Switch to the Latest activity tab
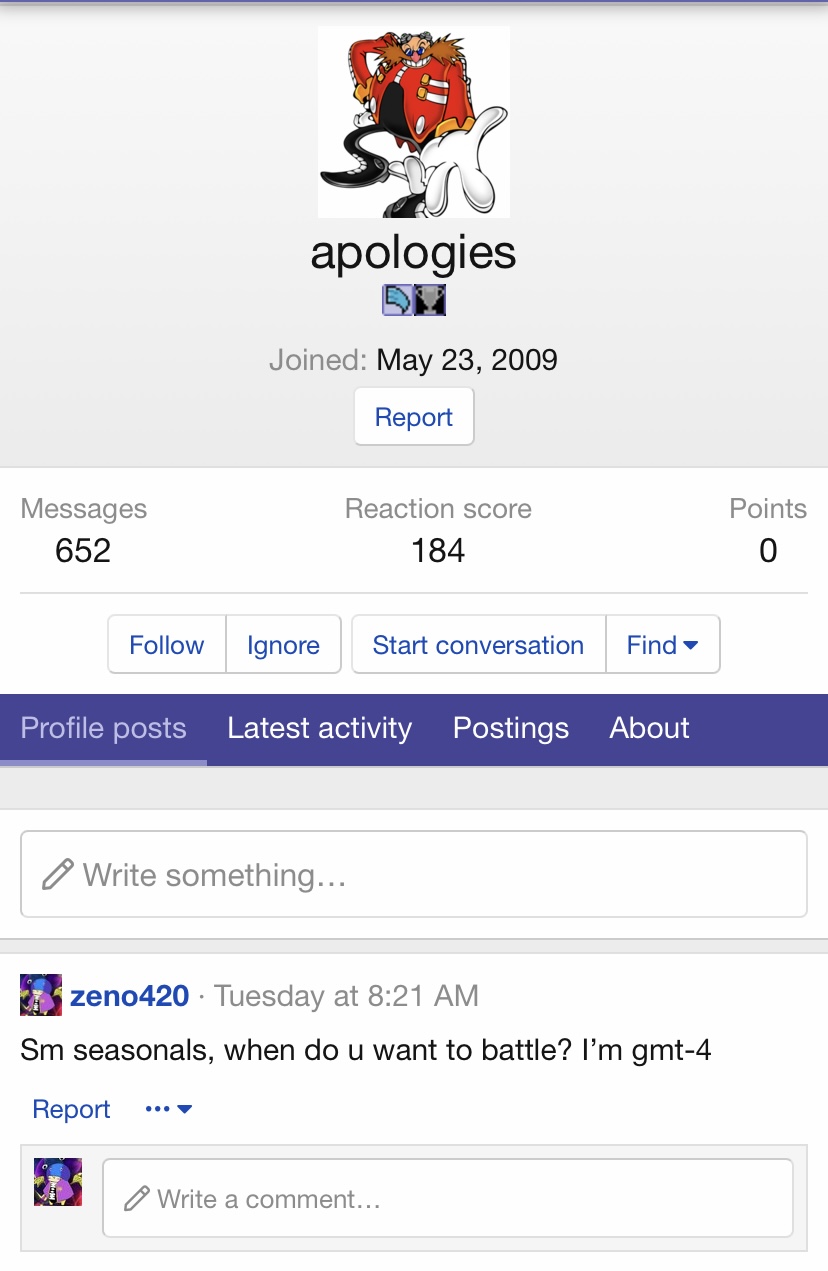Viewport: 828px width, 1271px height. point(319,728)
